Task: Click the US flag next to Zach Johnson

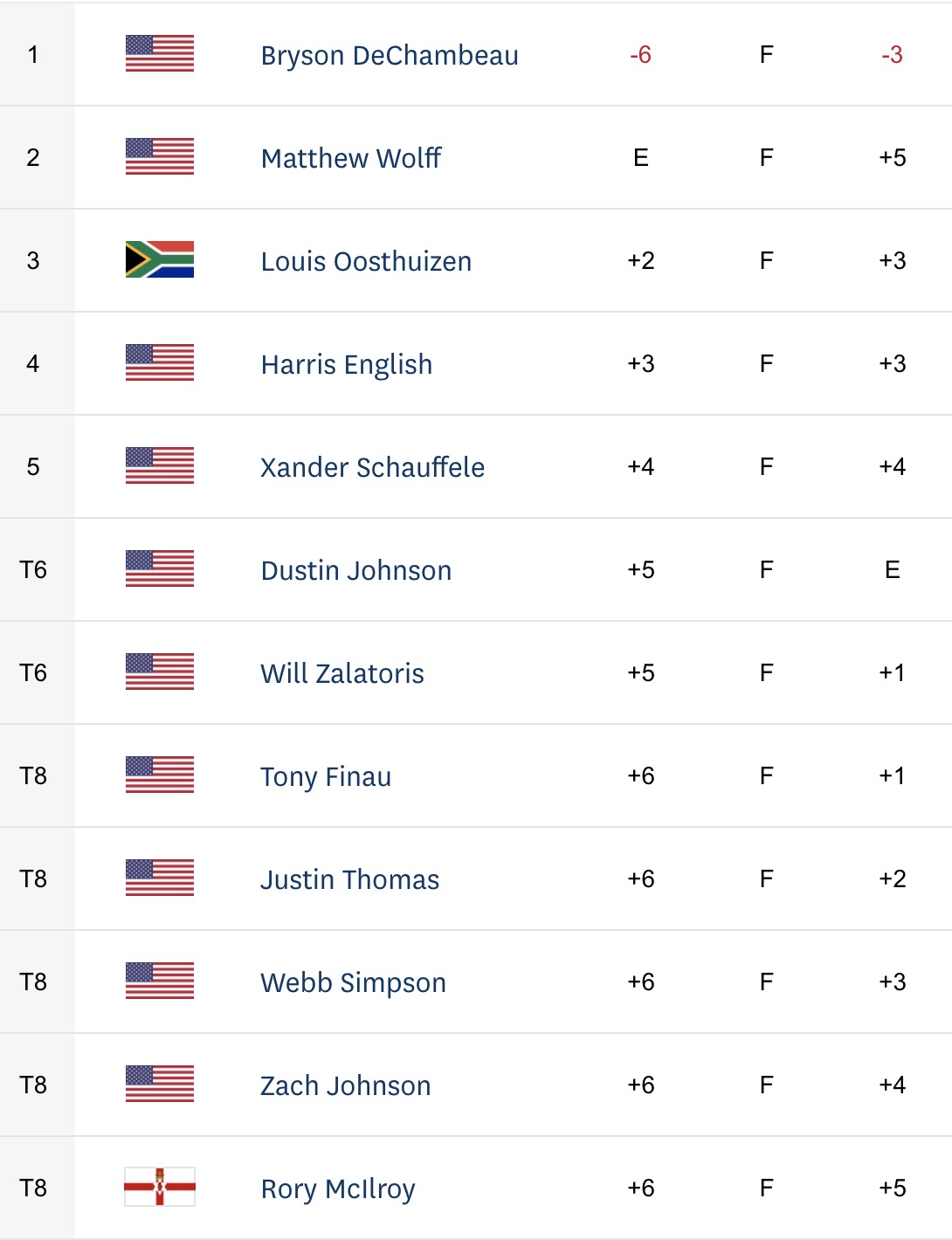Action: [x=160, y=1084]
